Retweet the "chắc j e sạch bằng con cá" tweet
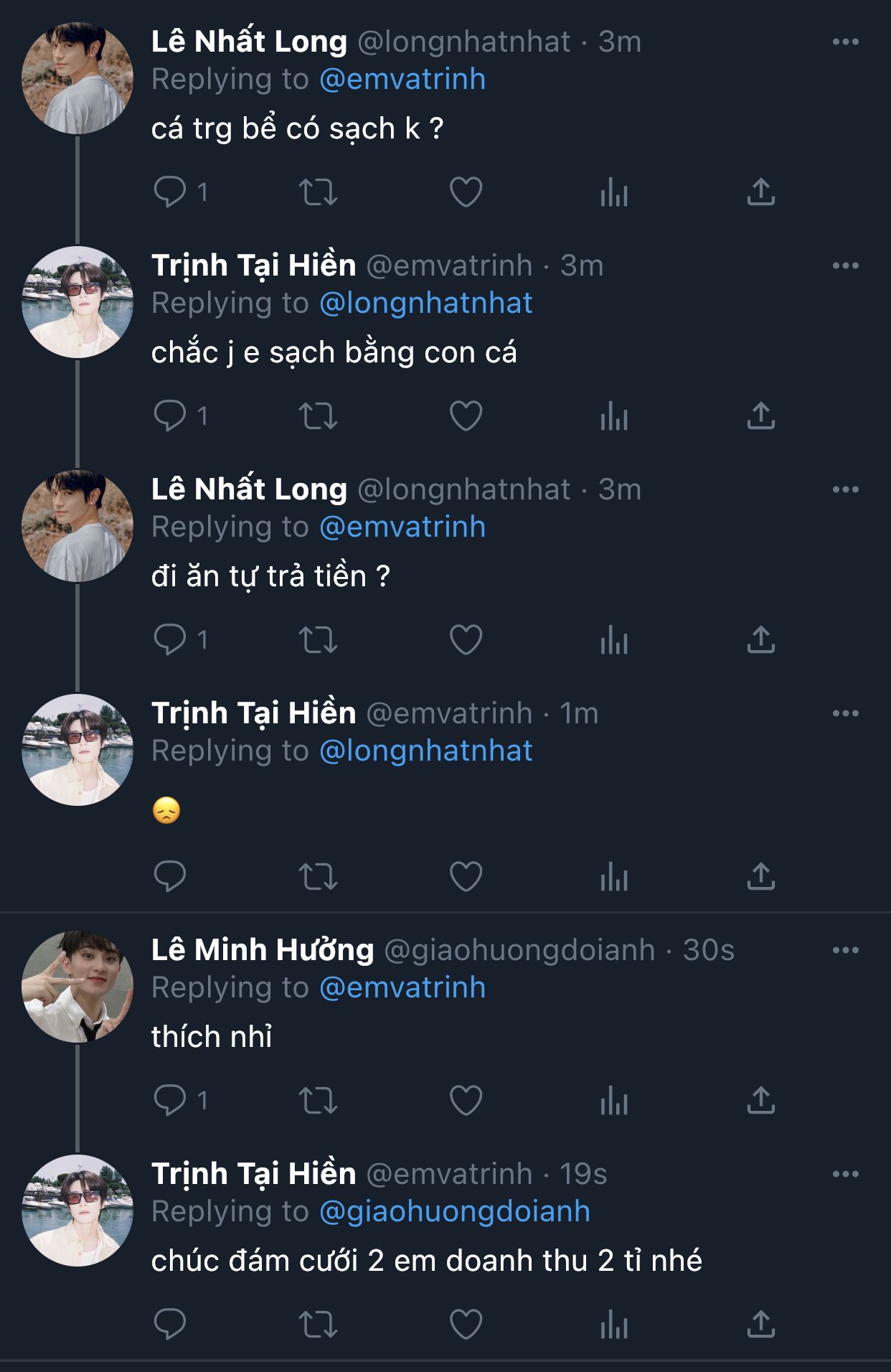This screenshot has width=891, height=1372. pos(318,416)
